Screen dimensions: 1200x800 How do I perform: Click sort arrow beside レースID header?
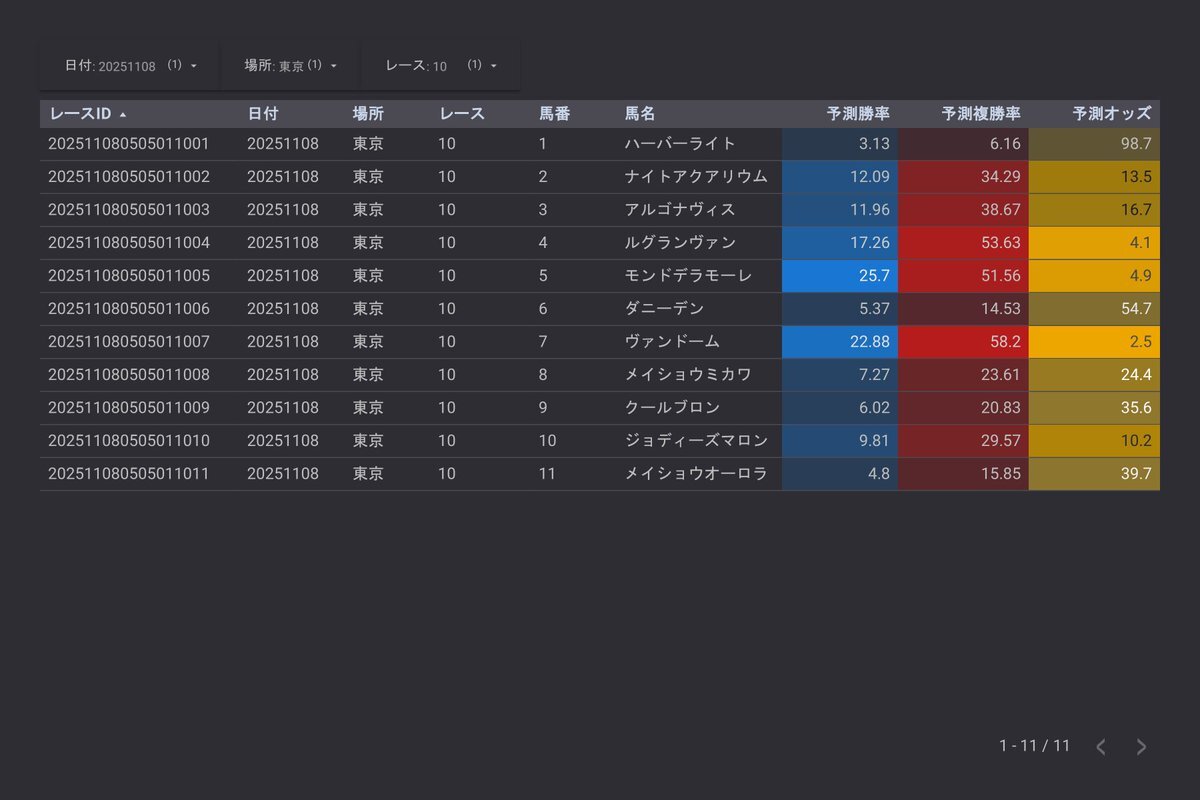(123, 115)
